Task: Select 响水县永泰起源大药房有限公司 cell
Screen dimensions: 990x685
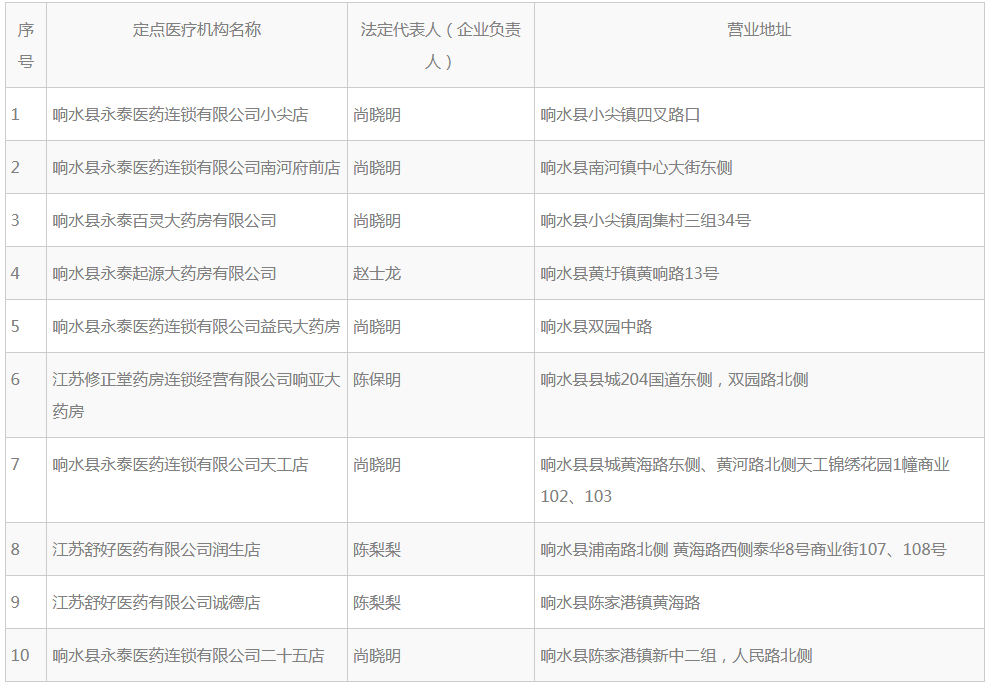Action: tap(164, 274)
